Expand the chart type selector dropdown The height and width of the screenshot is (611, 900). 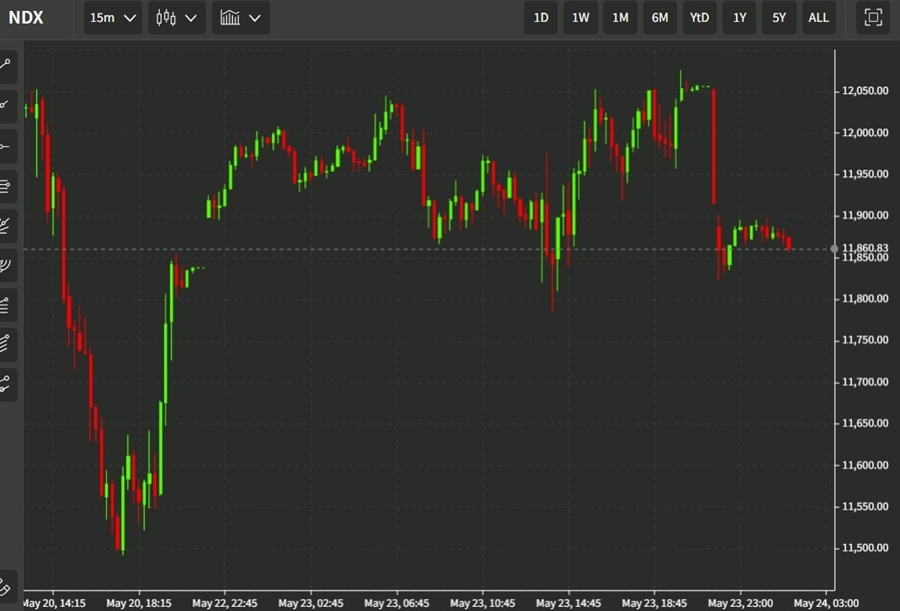click(240, 17)
